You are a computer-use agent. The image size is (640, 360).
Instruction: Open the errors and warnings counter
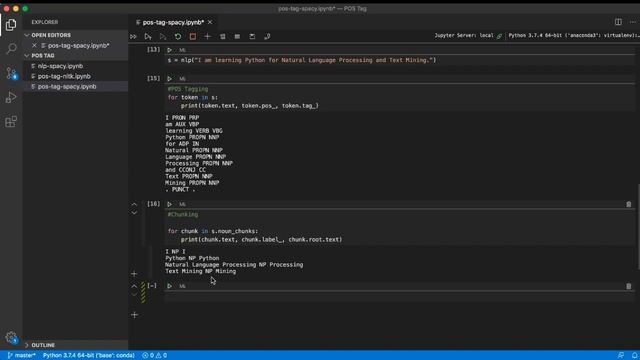click(x=154, y=355)
